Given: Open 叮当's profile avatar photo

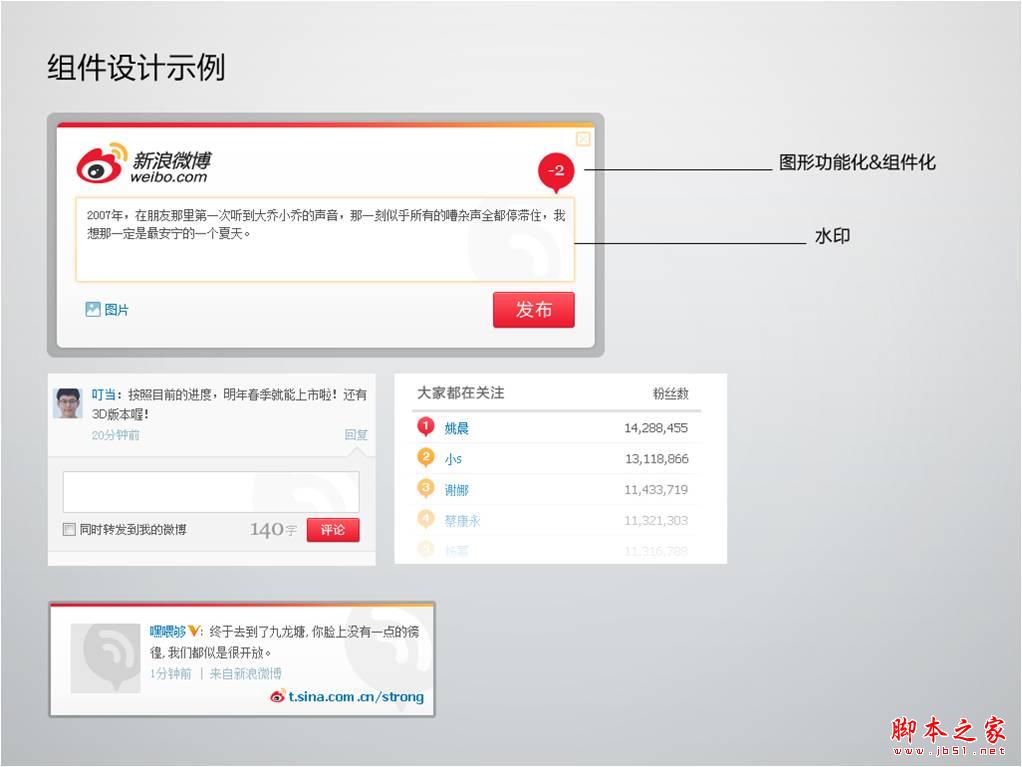Looking at the screenshot, I should [68, 403].
